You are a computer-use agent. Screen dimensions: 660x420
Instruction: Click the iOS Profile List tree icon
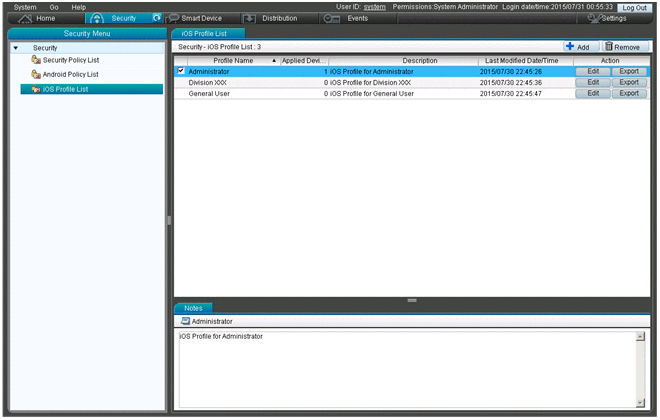[x=36, y=90]
